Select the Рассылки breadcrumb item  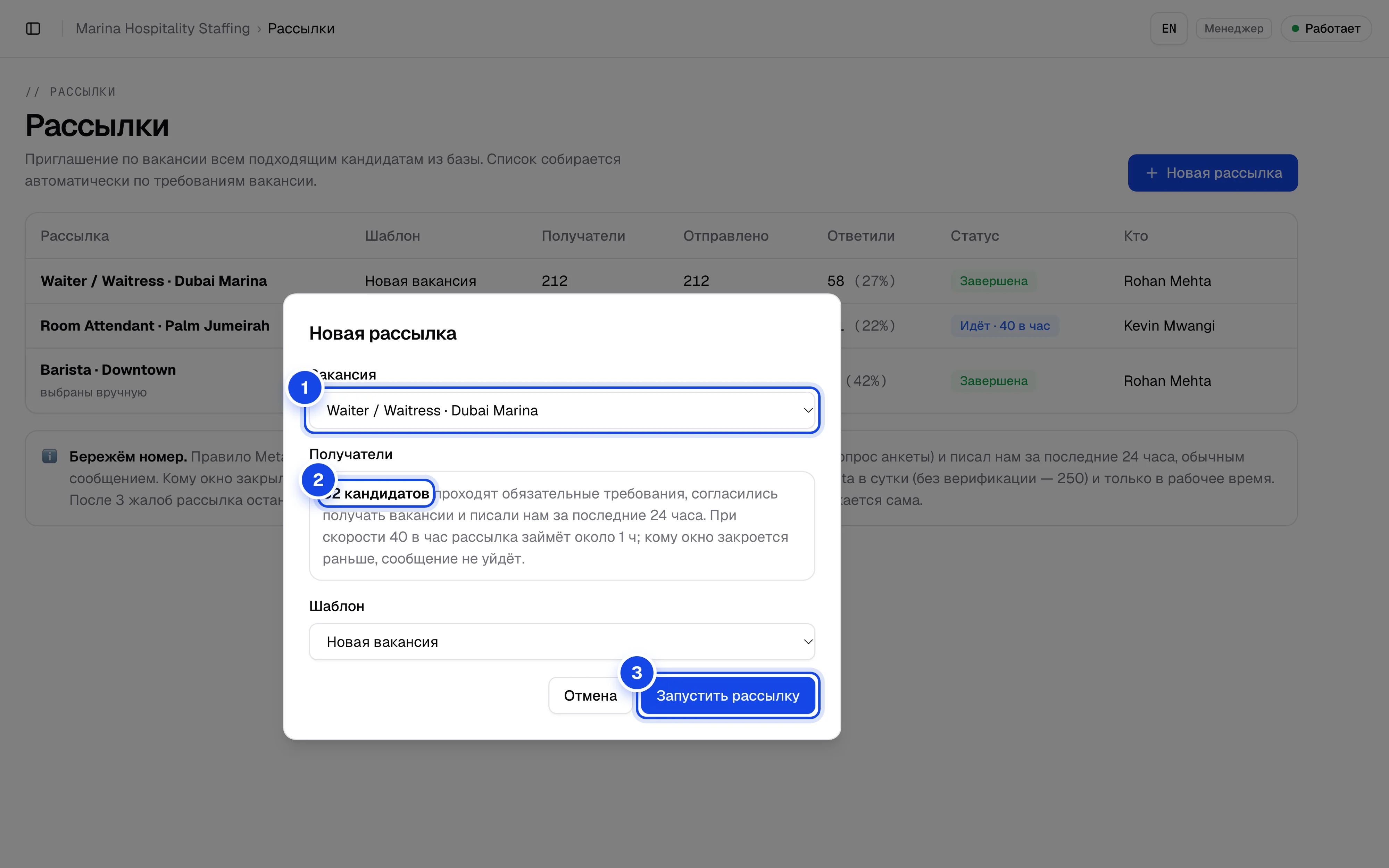[x=301, y=29]
